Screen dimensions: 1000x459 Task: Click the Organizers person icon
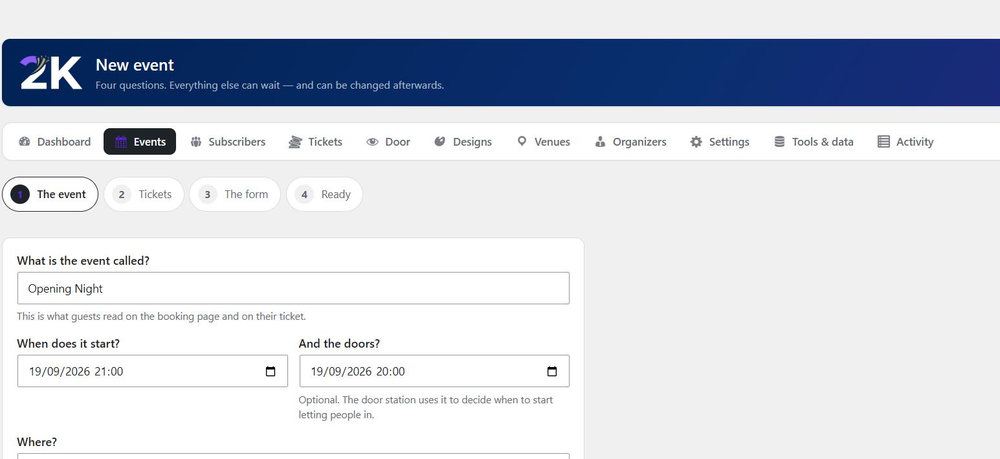click(x=600, y=142)
